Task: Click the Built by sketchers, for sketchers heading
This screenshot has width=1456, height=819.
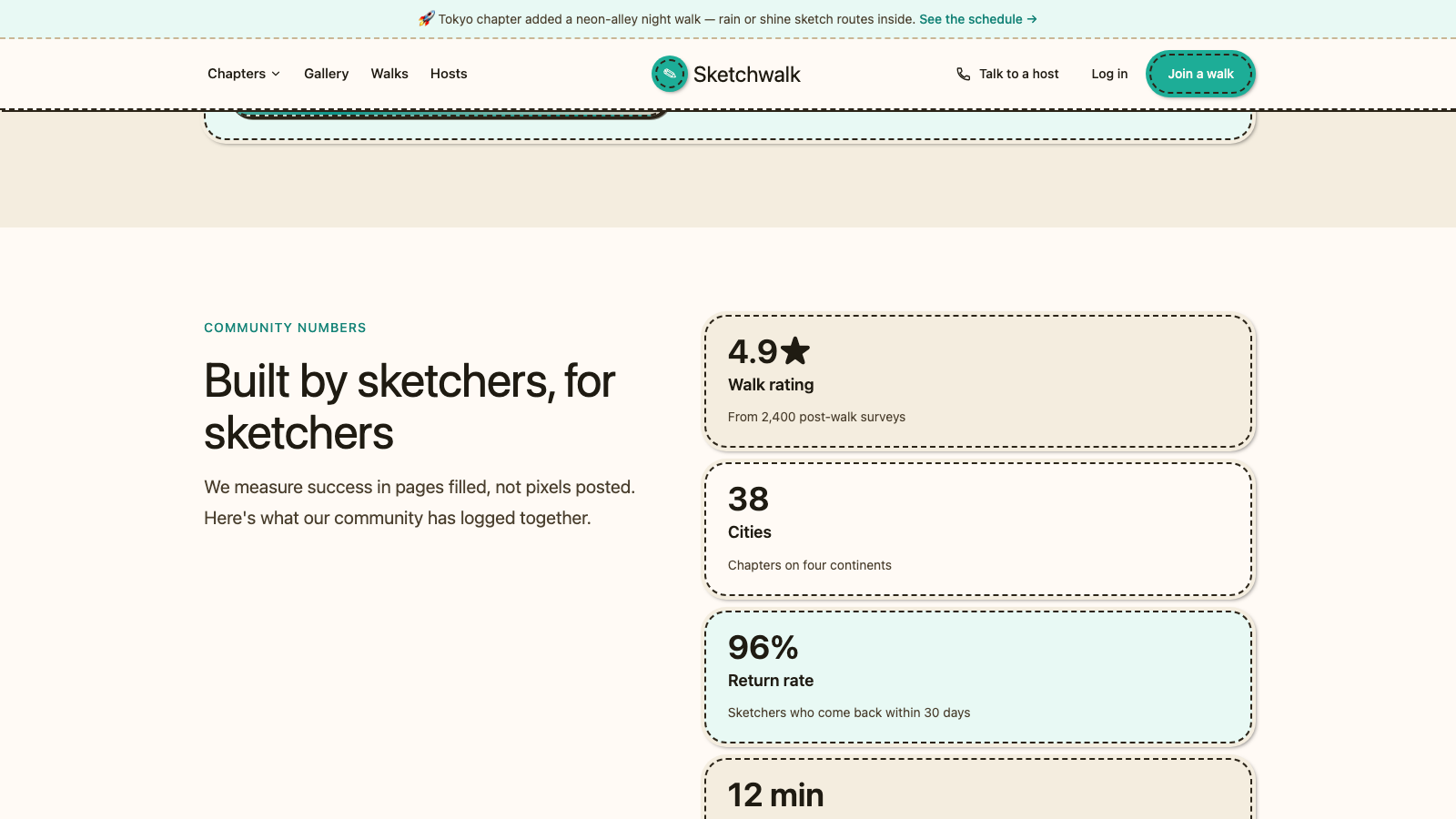Action: pos(409,407)
